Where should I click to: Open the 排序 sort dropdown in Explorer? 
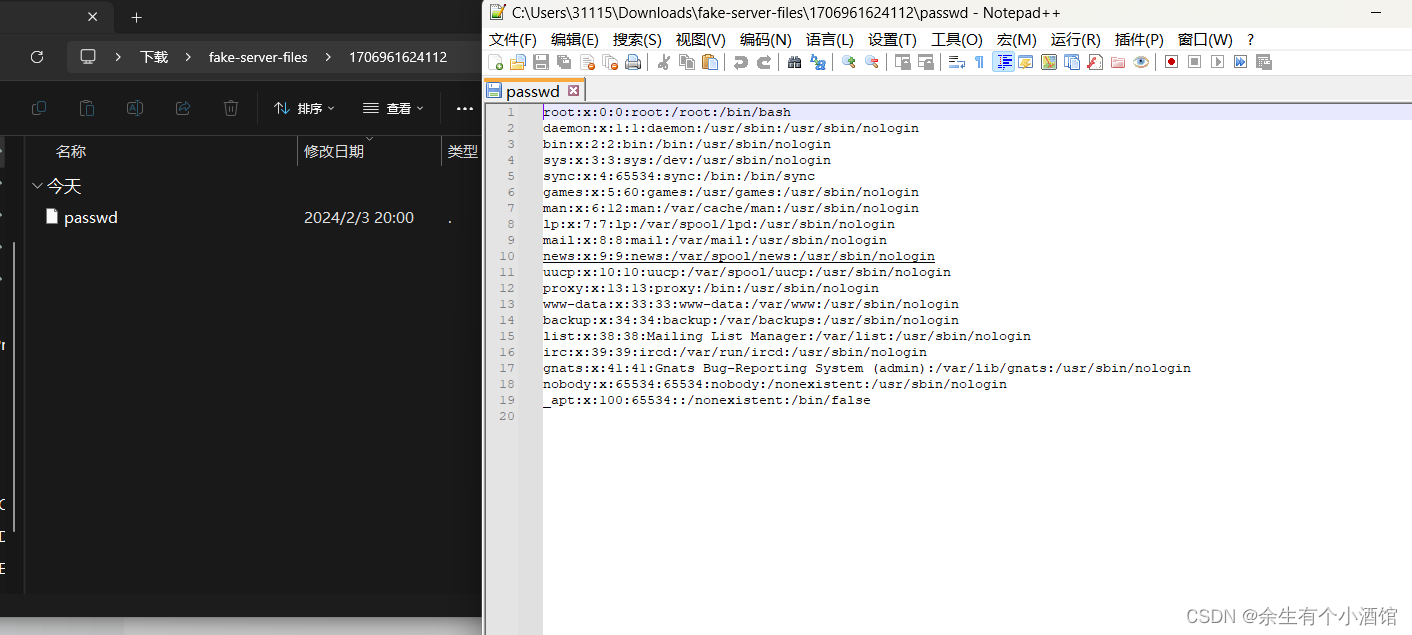(304, 108)
